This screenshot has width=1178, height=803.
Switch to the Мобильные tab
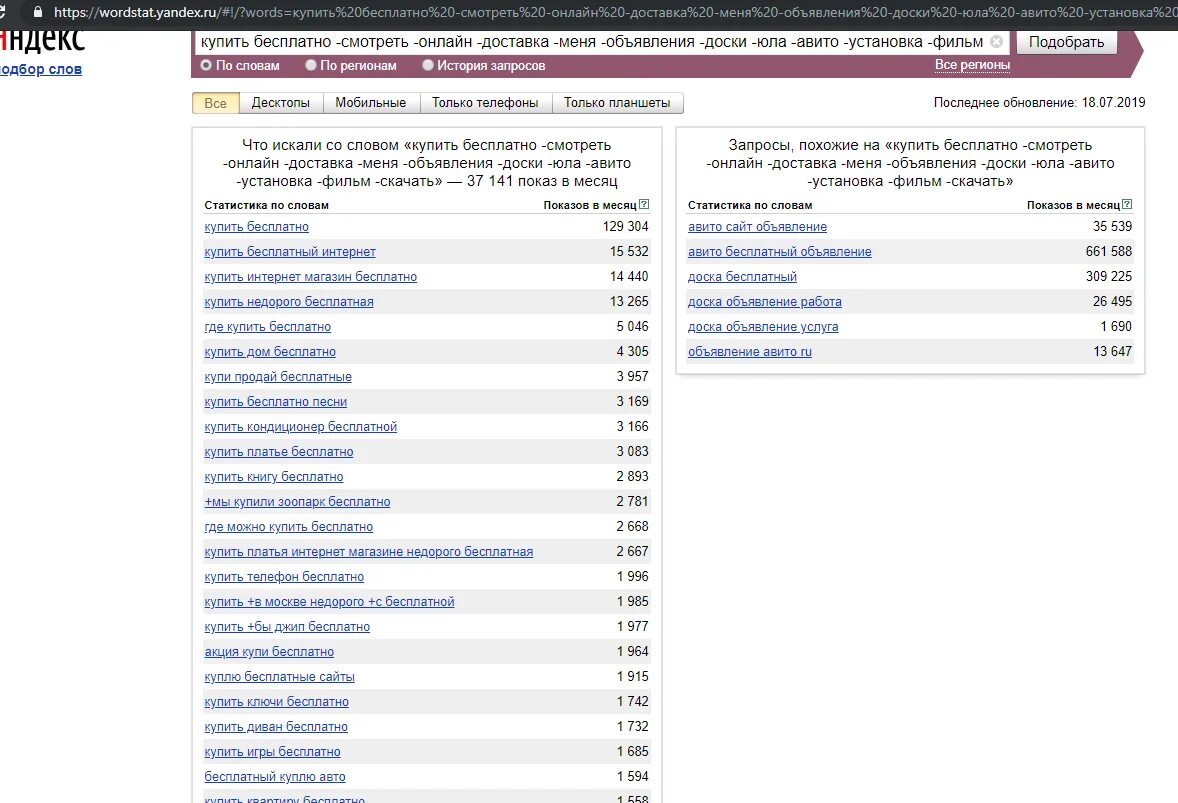coord(371,103)
